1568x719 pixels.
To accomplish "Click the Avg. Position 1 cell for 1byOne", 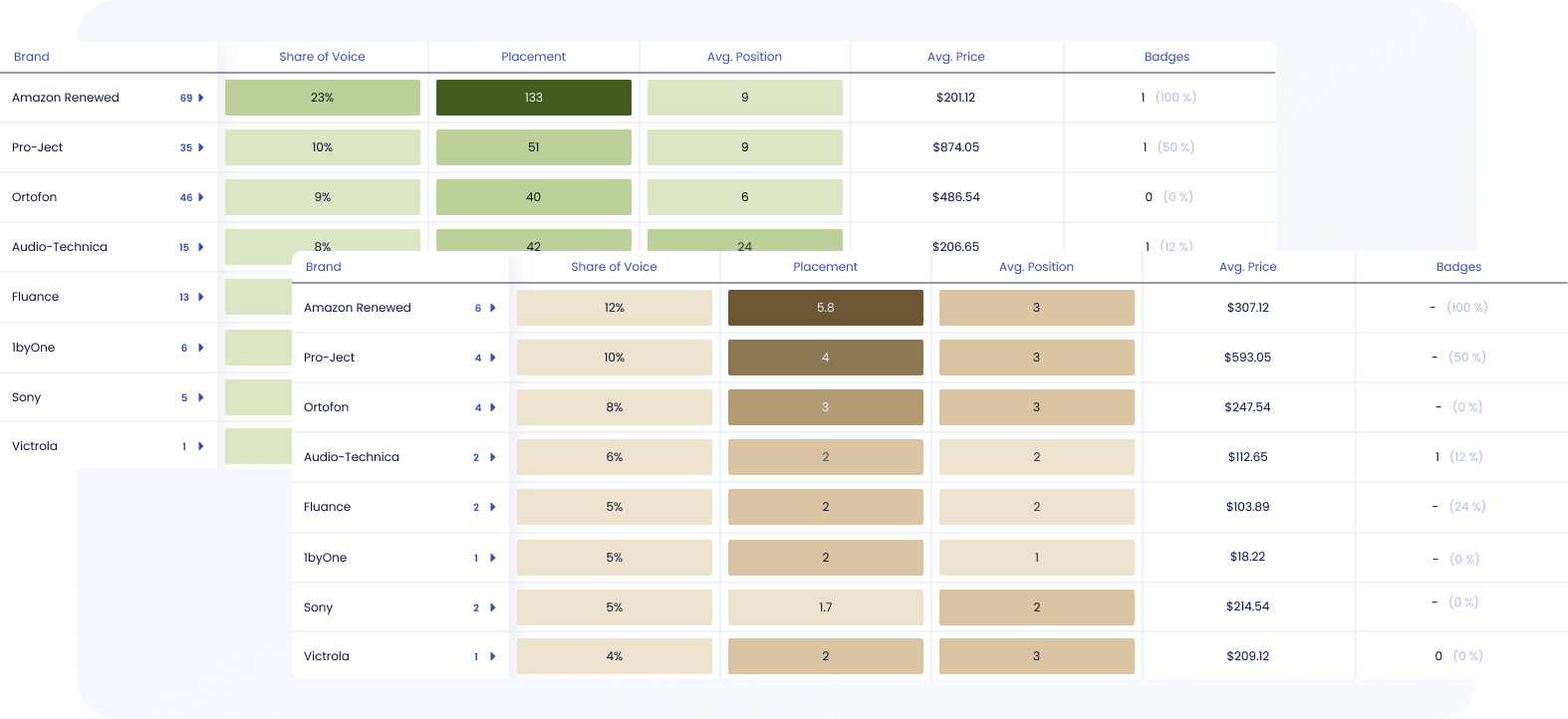I will [1037, 558].
